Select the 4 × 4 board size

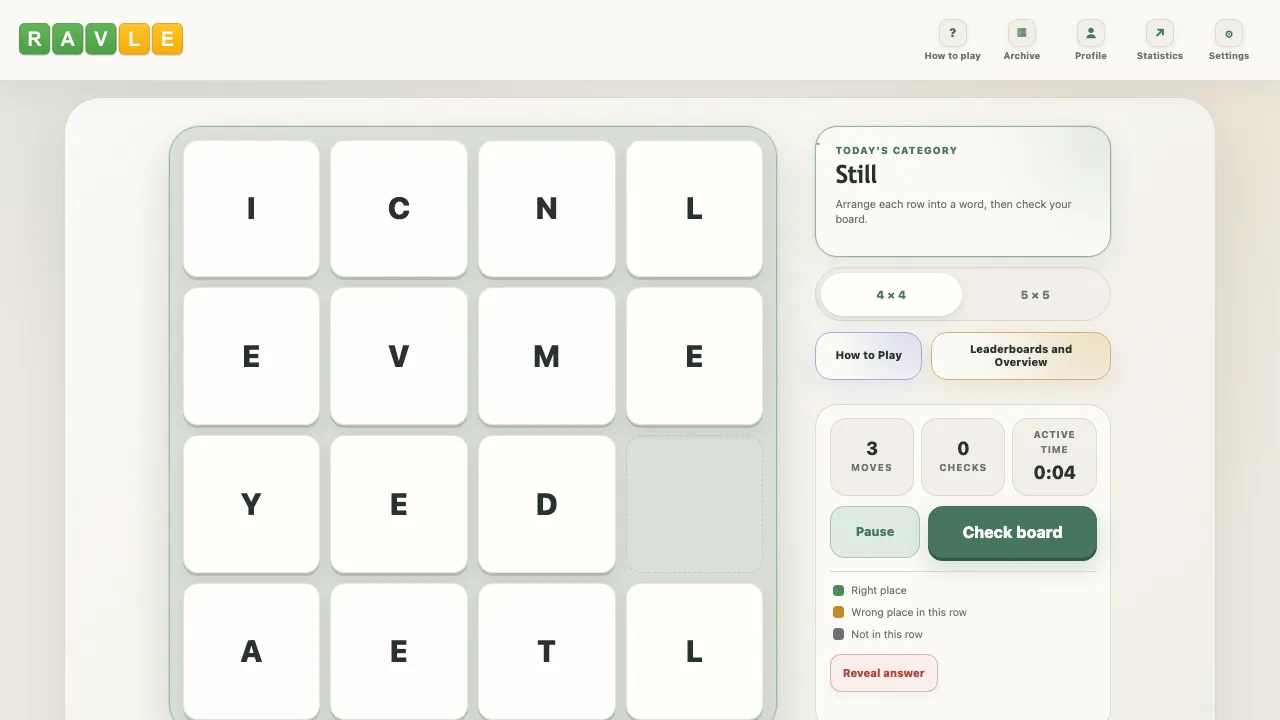click(891, 295)
